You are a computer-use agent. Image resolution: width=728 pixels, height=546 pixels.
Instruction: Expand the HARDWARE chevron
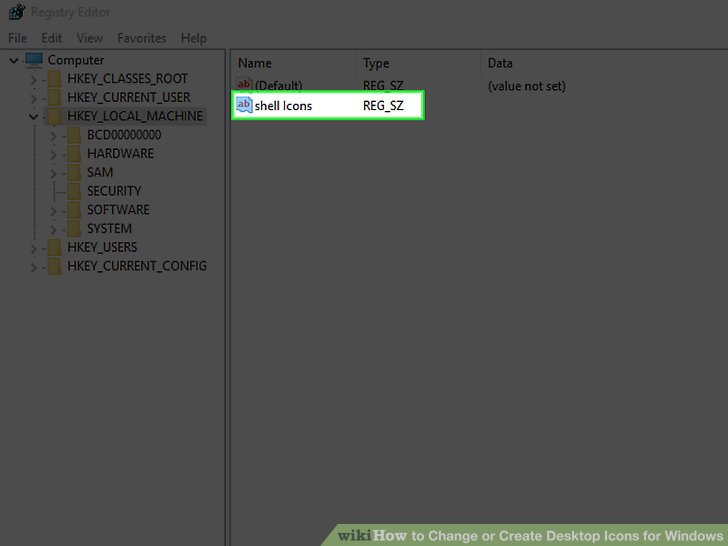pos(53,155)
